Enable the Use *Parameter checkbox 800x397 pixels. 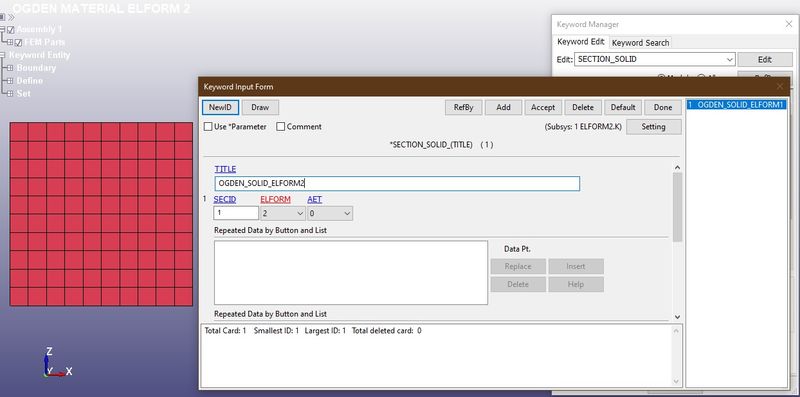208,127
